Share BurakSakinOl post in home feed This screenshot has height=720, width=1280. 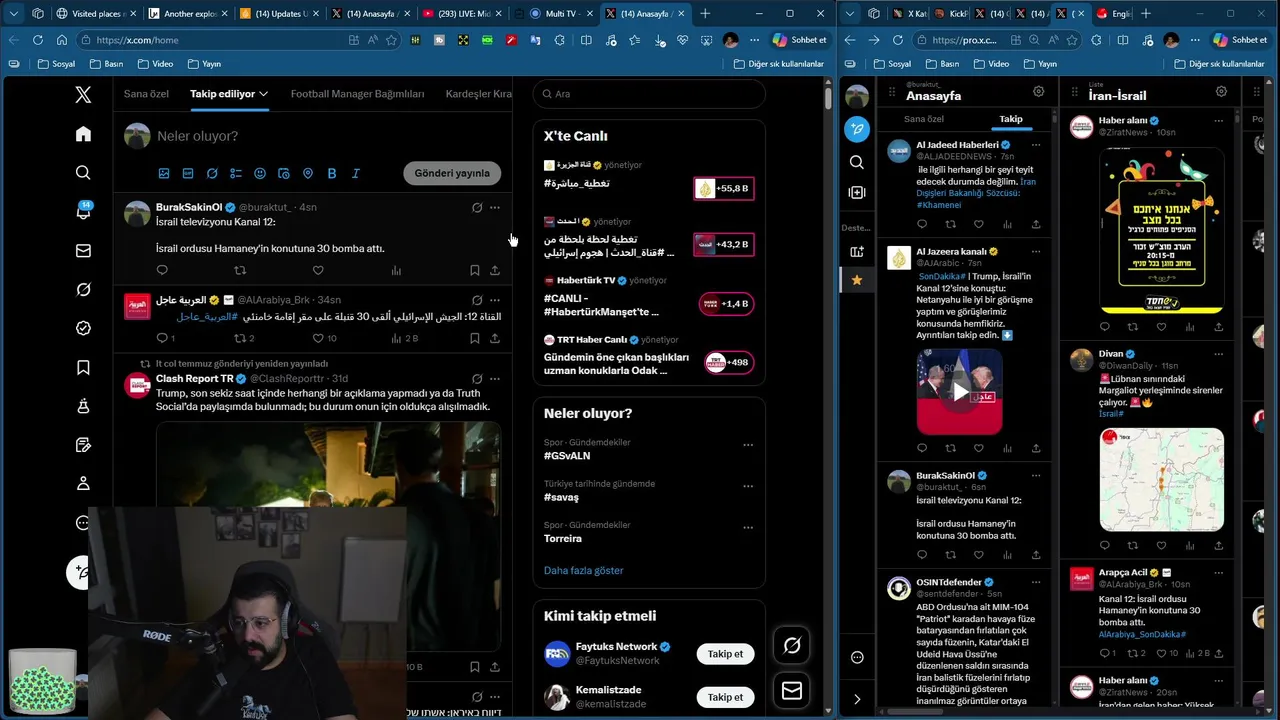pos(495,270)
